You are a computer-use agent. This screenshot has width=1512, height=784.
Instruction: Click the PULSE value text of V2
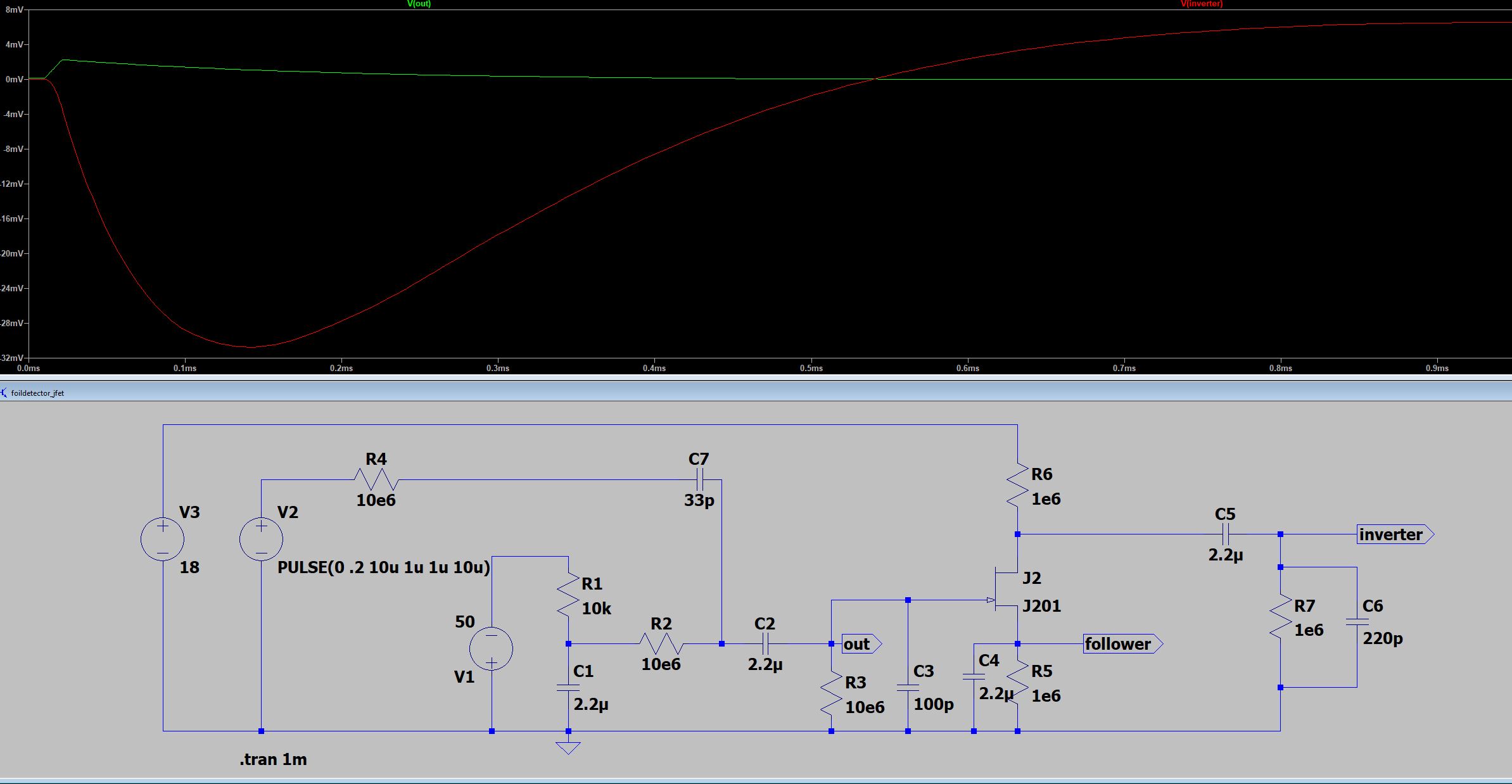[x=383, y=567]
